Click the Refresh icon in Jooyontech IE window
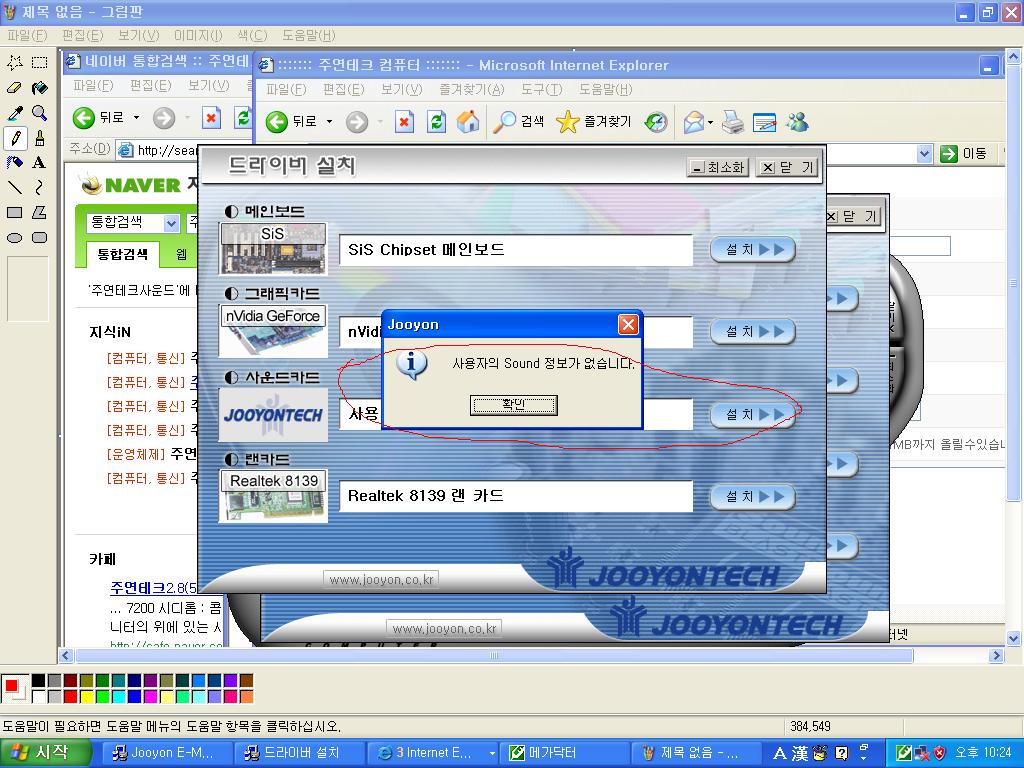The image size is (1024, 768). [x=436, y=121]
